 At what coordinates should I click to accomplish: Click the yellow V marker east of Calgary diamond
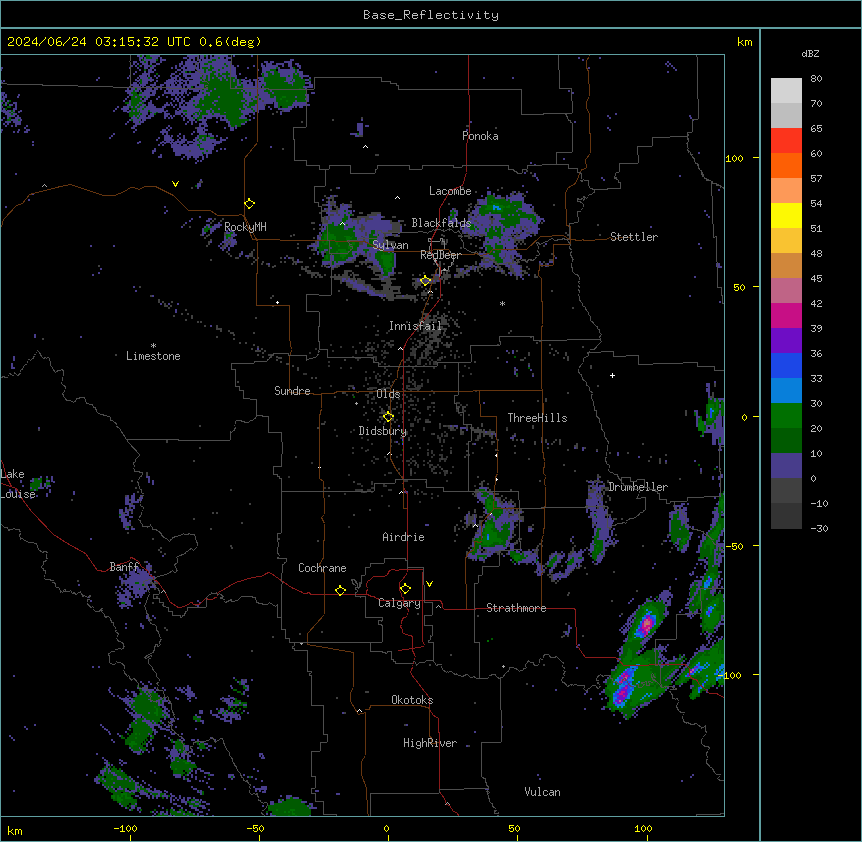click(429, 584)
